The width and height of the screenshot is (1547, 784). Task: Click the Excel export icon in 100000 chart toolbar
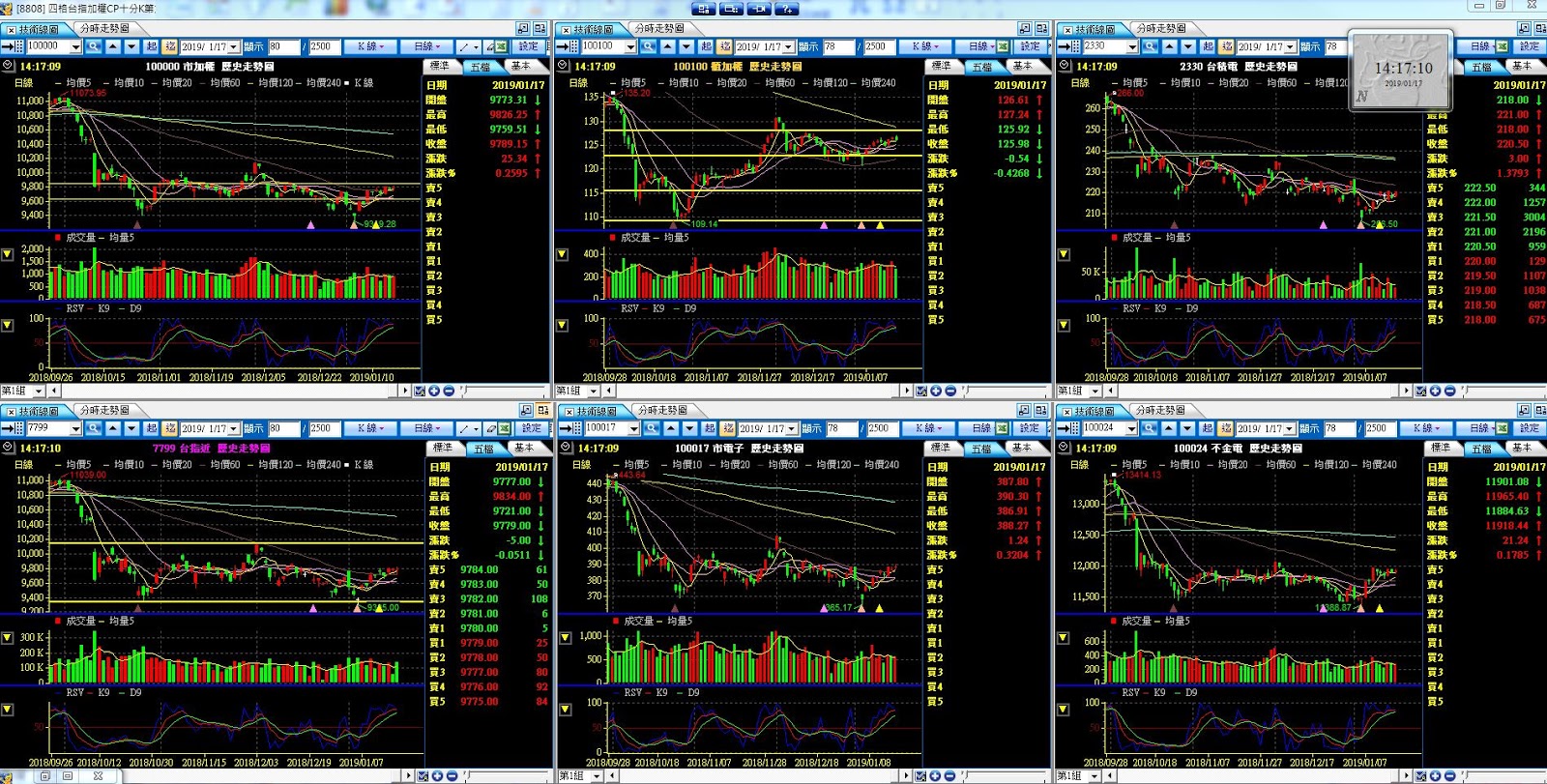coord(503,46)
